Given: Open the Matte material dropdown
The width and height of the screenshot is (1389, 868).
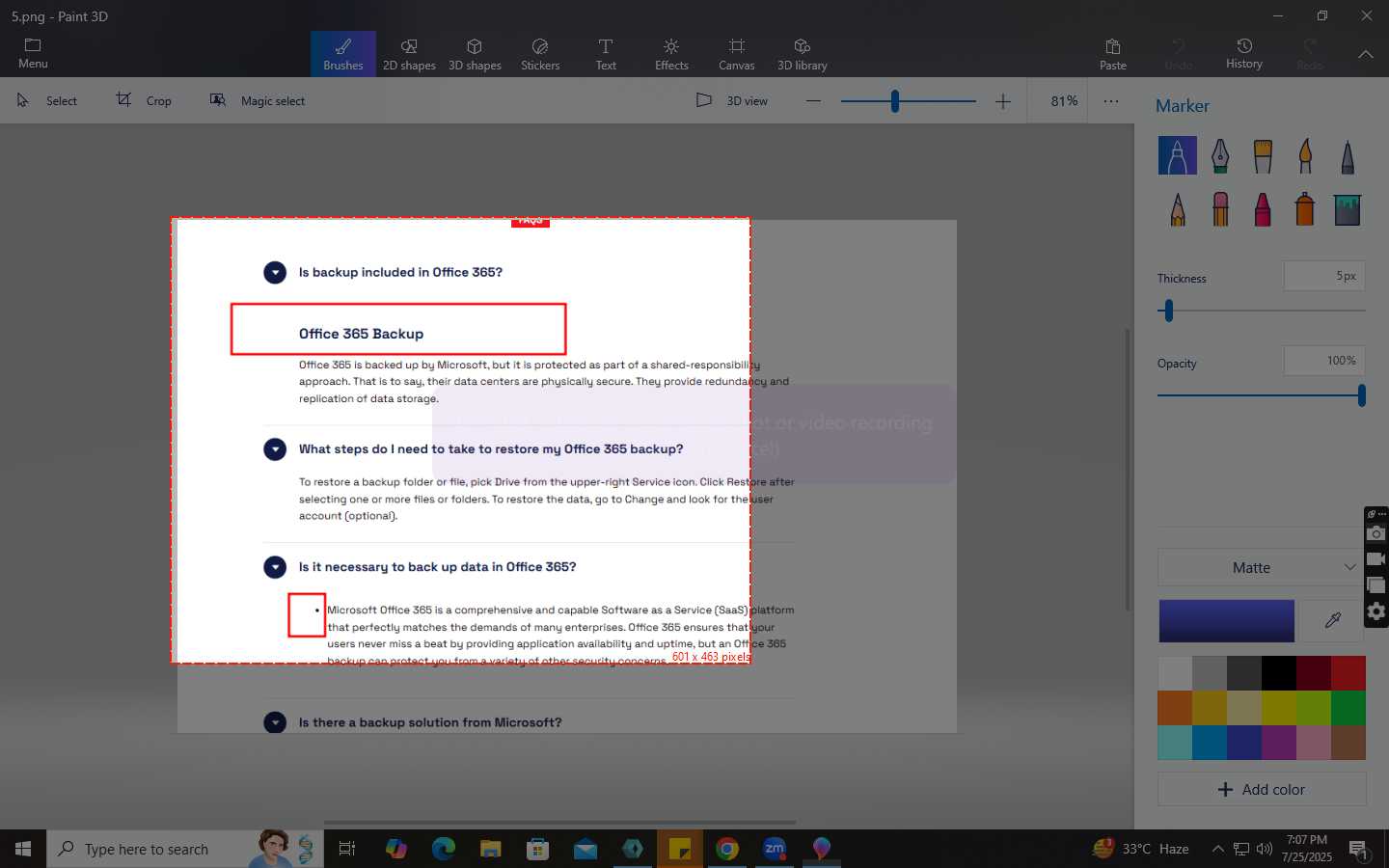Looking at the screenshot, I should click(1261, 567).
